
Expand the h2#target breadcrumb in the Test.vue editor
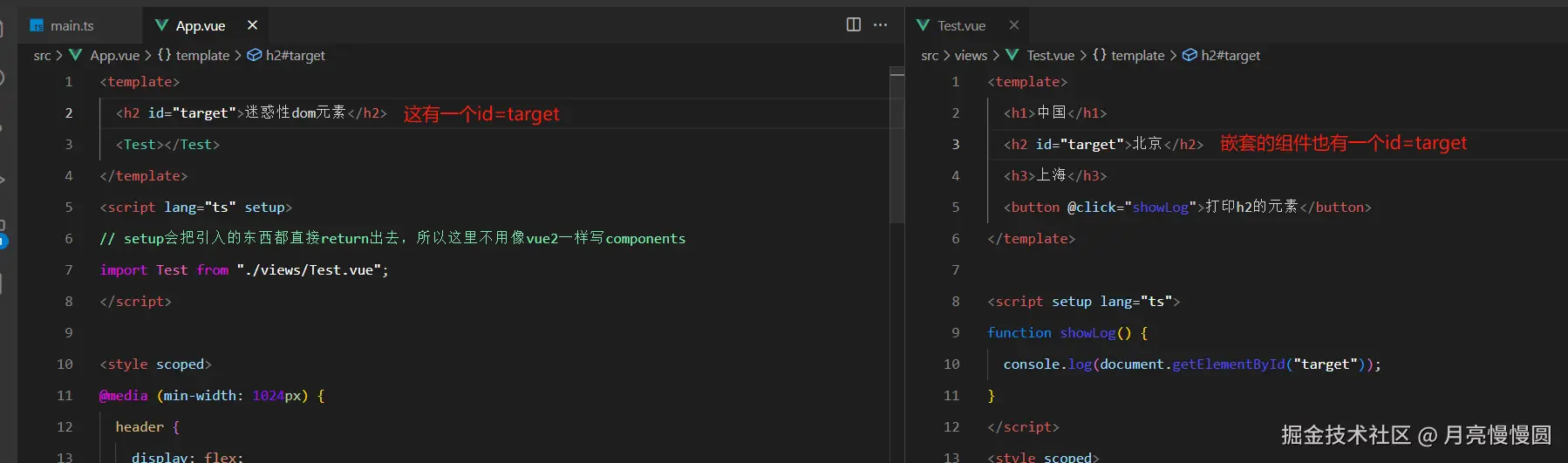[x=1230, y=56]
